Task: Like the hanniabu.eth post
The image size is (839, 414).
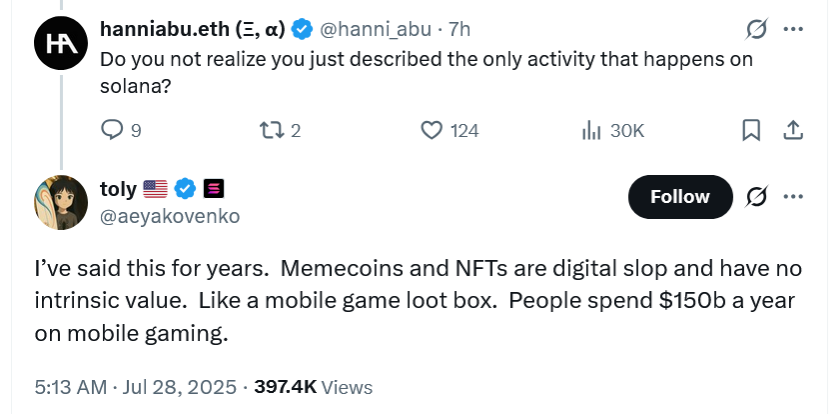Action: tap(432, 130)
